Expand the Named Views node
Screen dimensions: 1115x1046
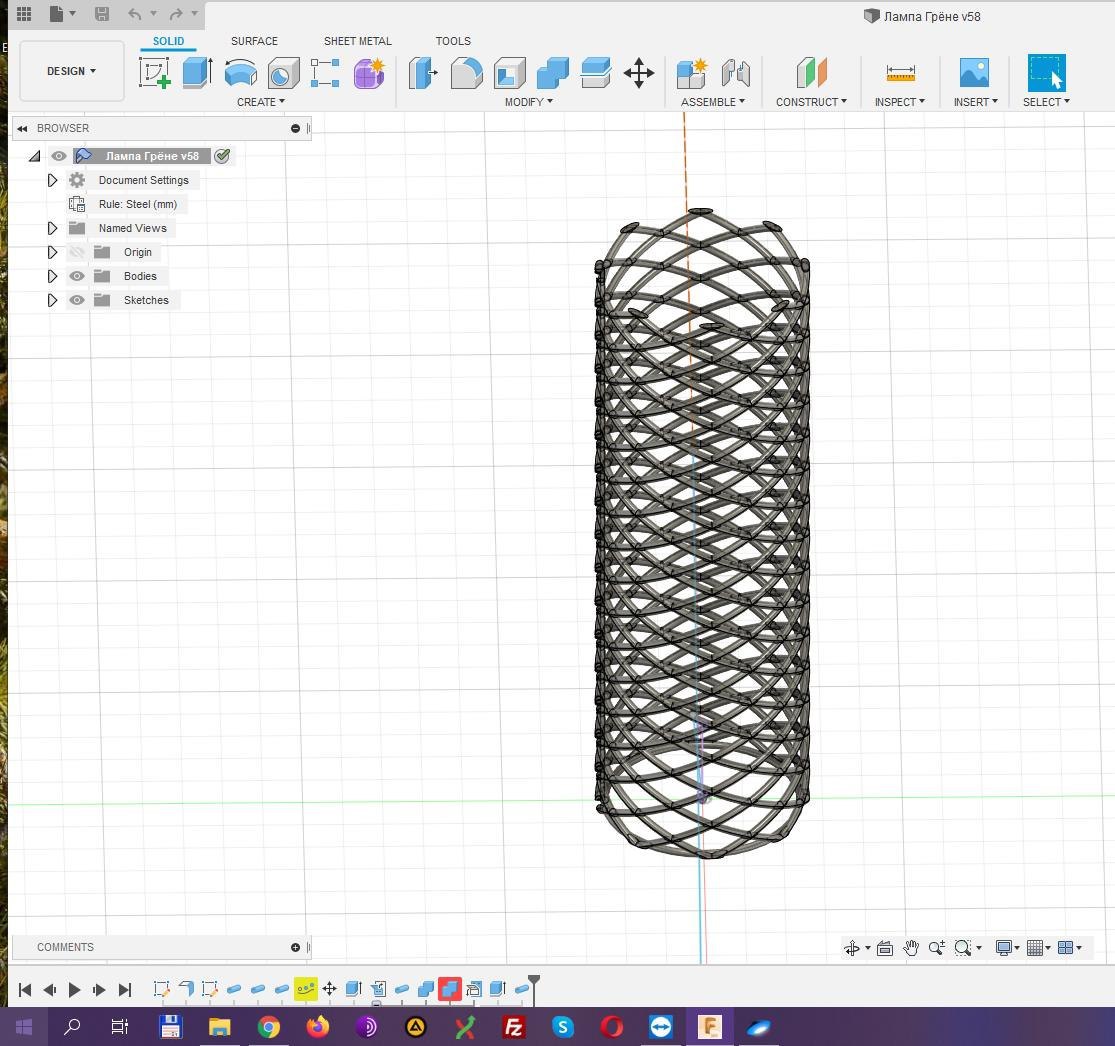[52, 228]
